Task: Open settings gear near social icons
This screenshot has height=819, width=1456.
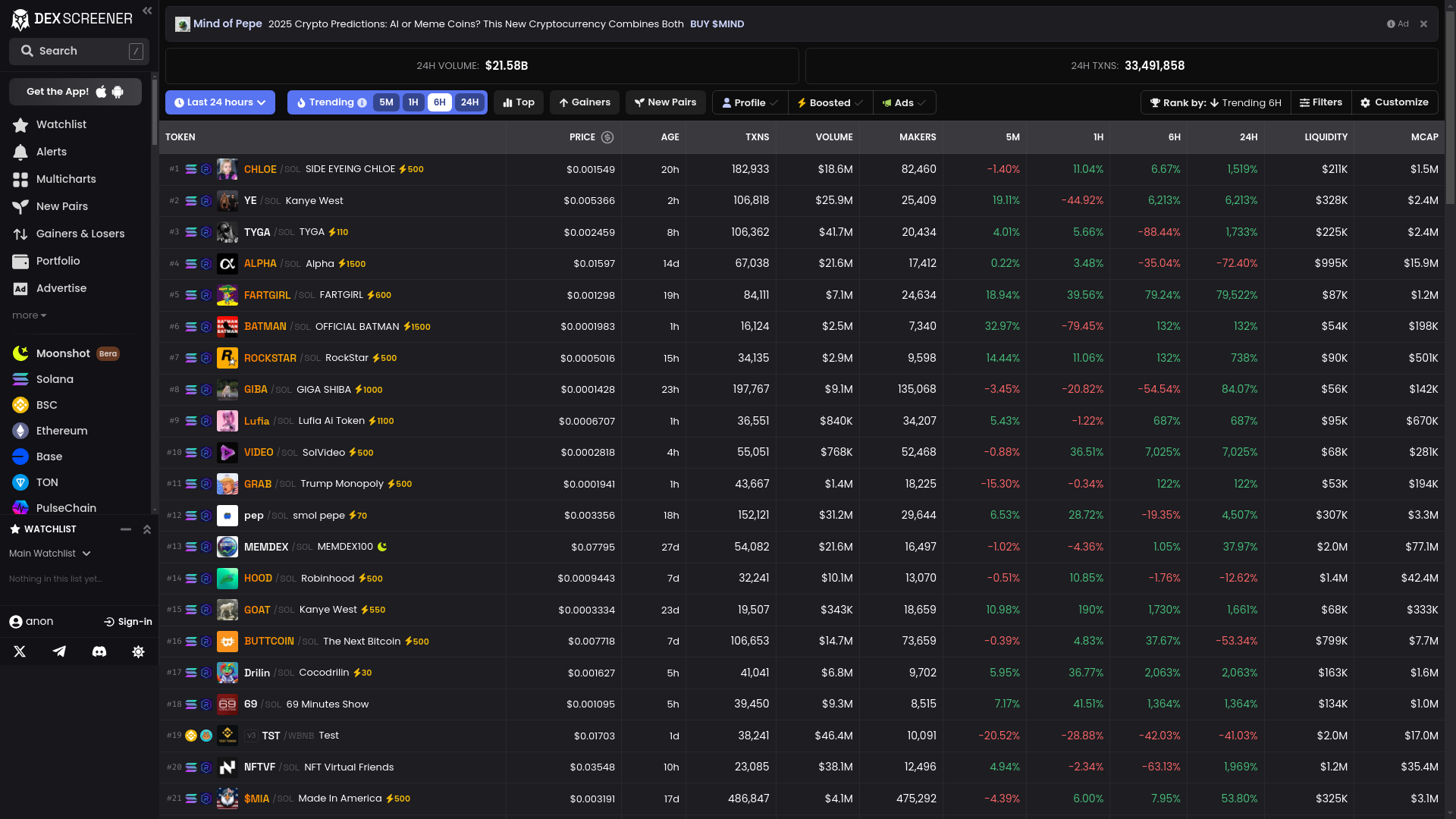Action: click(138, 651)
